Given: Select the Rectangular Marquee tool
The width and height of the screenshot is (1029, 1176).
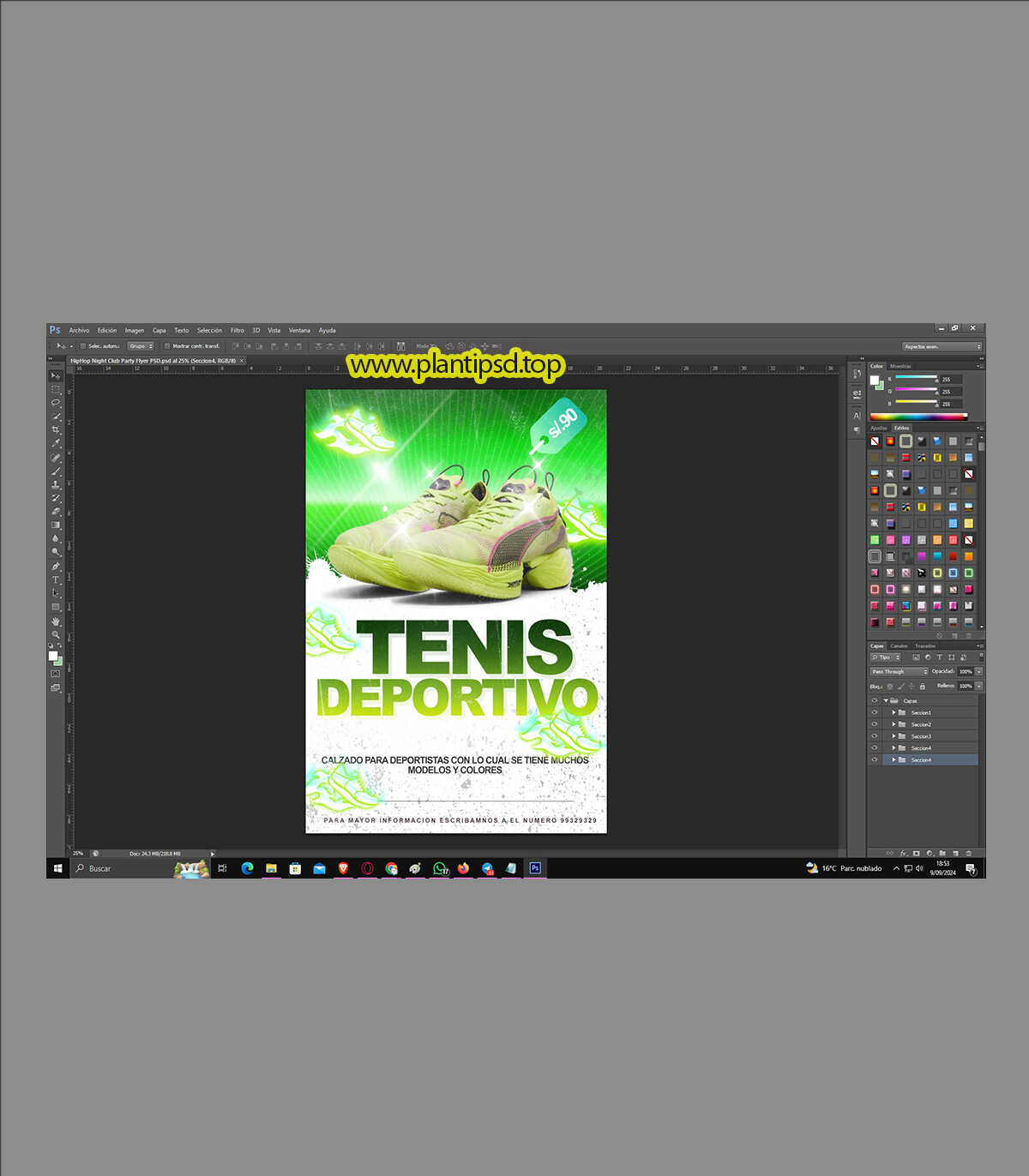Looking at the screenshot, I should [56, 389].
